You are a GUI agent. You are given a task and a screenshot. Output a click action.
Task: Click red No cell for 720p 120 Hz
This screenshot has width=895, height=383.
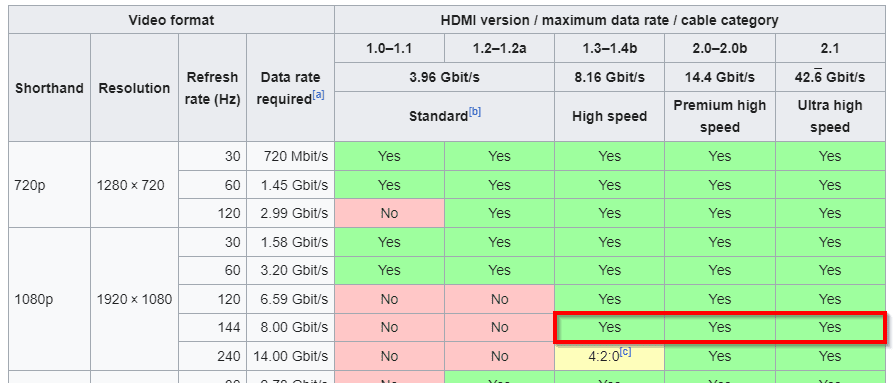pos(389,213)
